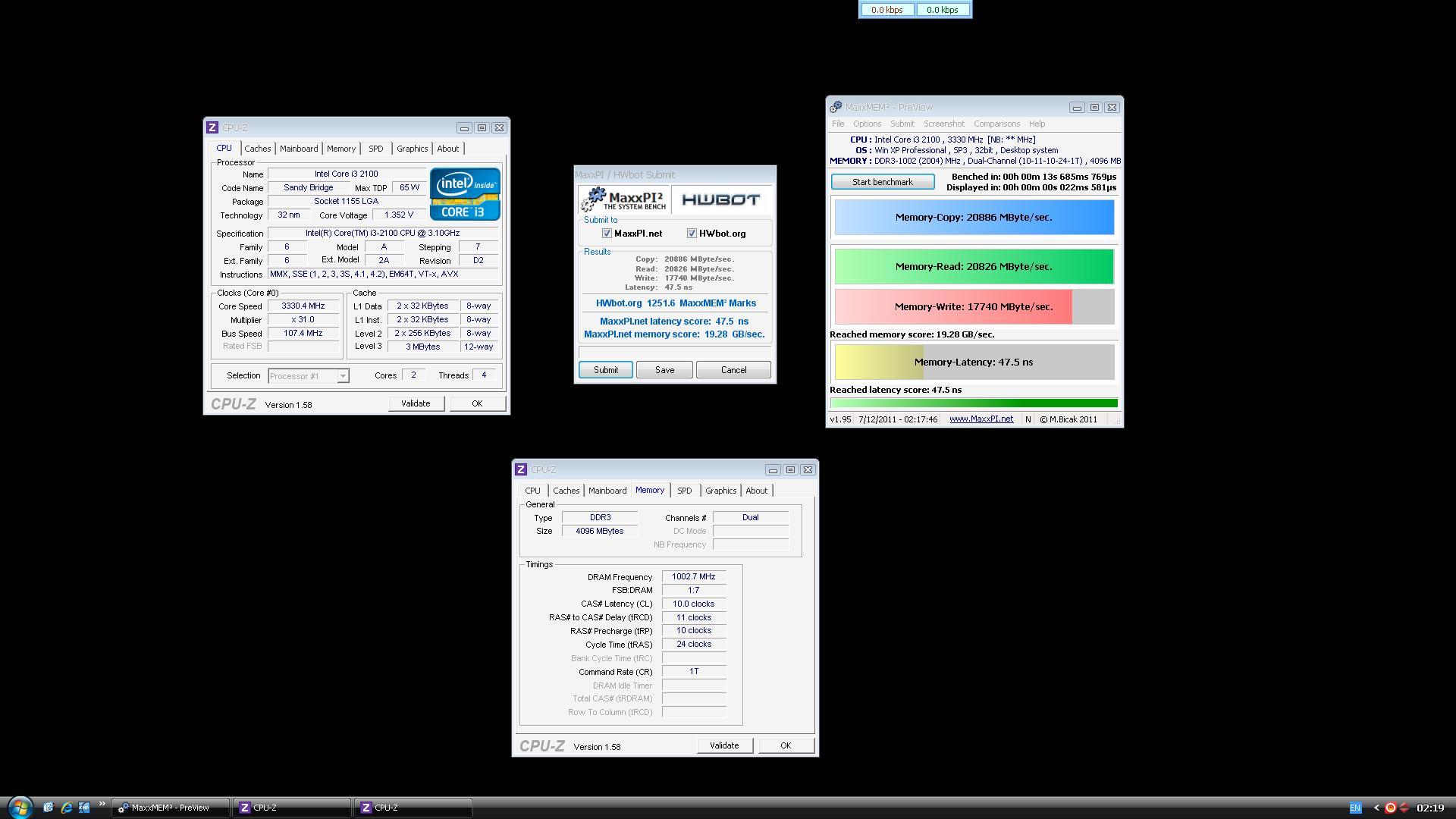Click the HWBOT logo in submit dialog

(720, 199)
